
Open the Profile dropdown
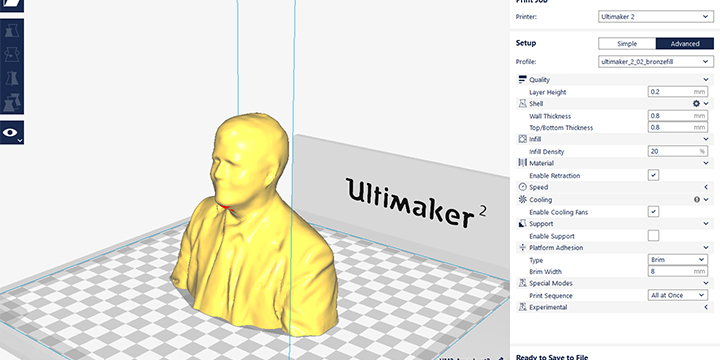tap(656, 62)
